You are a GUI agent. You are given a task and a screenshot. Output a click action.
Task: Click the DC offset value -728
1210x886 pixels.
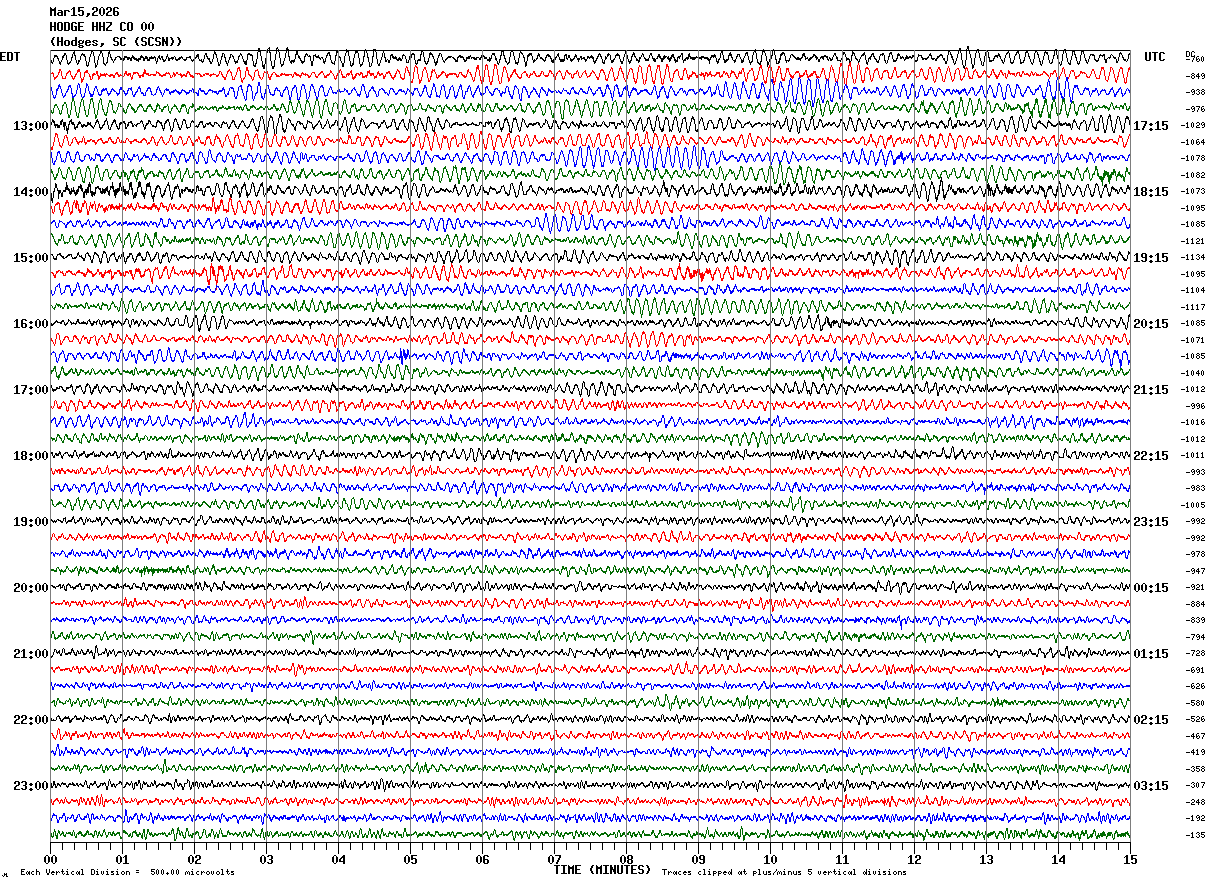(1195, 653)
